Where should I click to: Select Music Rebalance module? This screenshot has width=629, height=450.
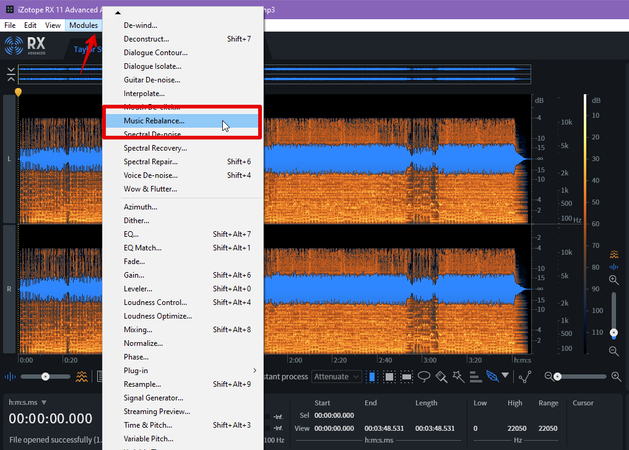click(x=183, y=121)
